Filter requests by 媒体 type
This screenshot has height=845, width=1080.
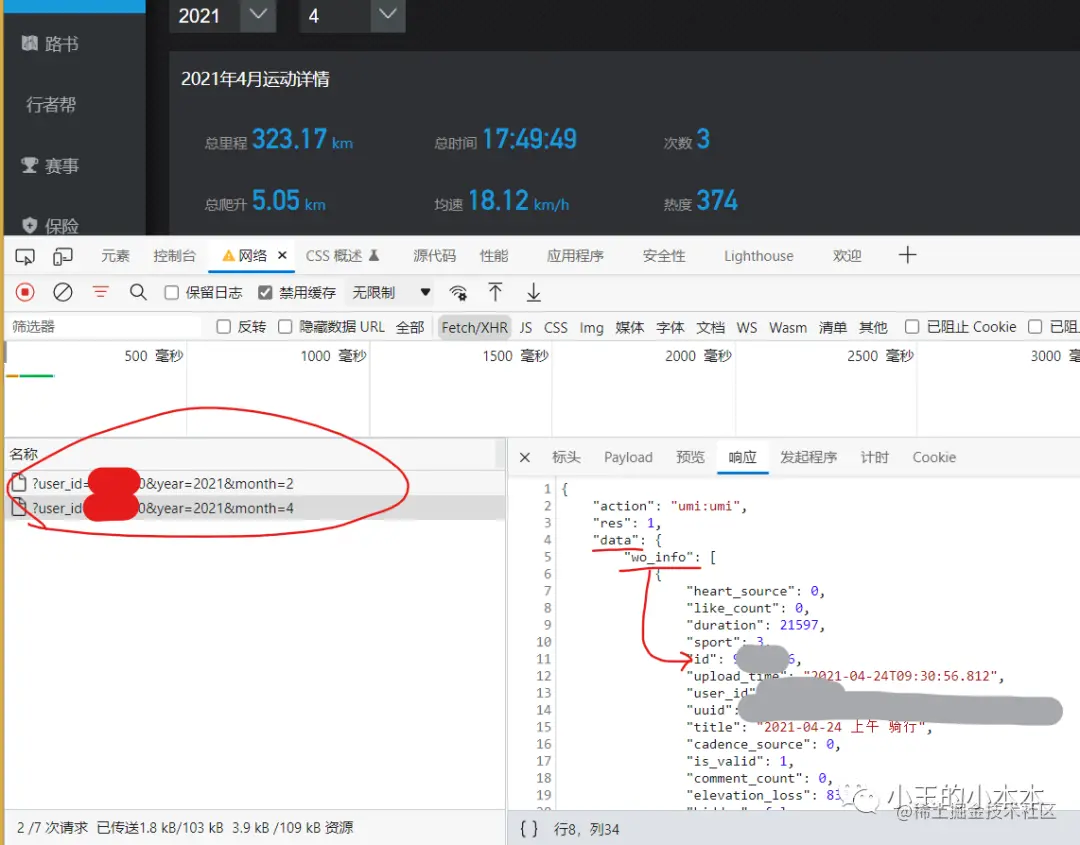pyautogui.click(x=630, y=327)
